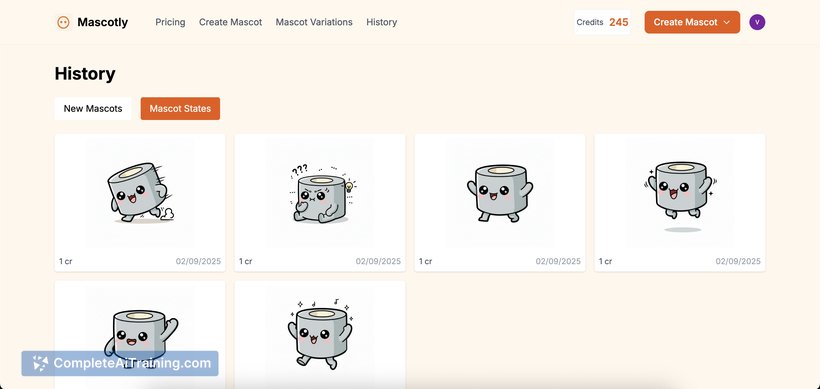Select History in the top navigation
Image resolution: width=820 pixels, height=389 pixels.
381,22
